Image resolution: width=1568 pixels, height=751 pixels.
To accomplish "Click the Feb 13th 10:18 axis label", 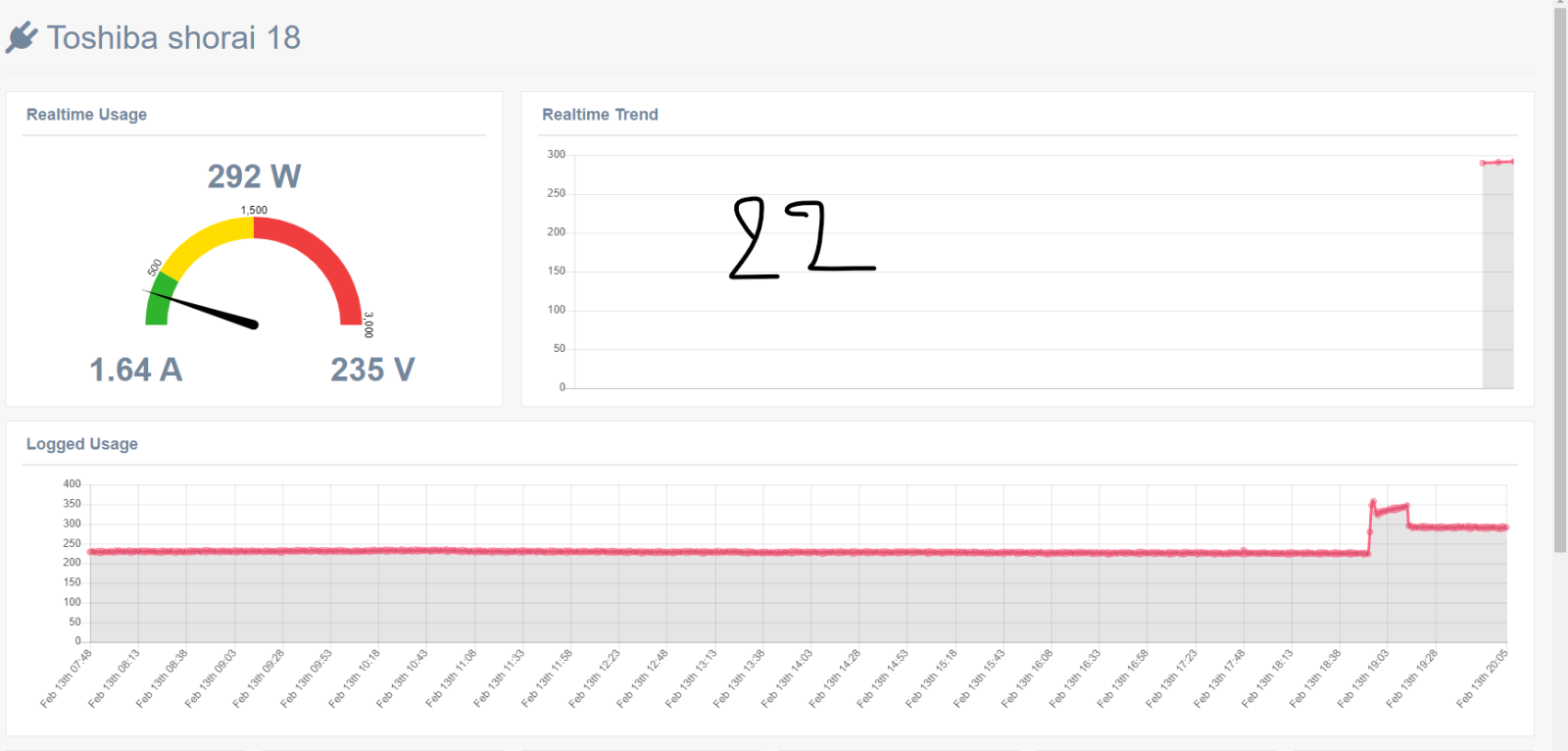I will [354, 678].
